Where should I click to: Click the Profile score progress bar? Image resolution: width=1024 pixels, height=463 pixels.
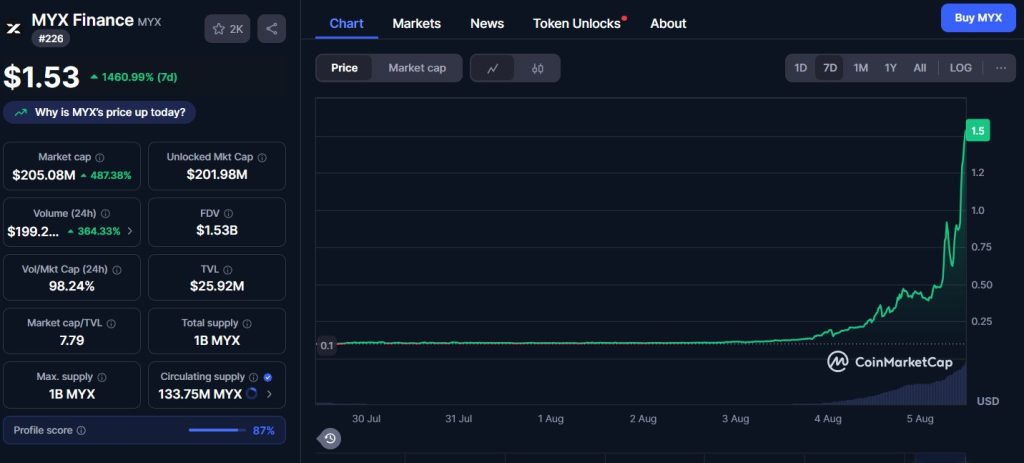[x=217, y=430]
